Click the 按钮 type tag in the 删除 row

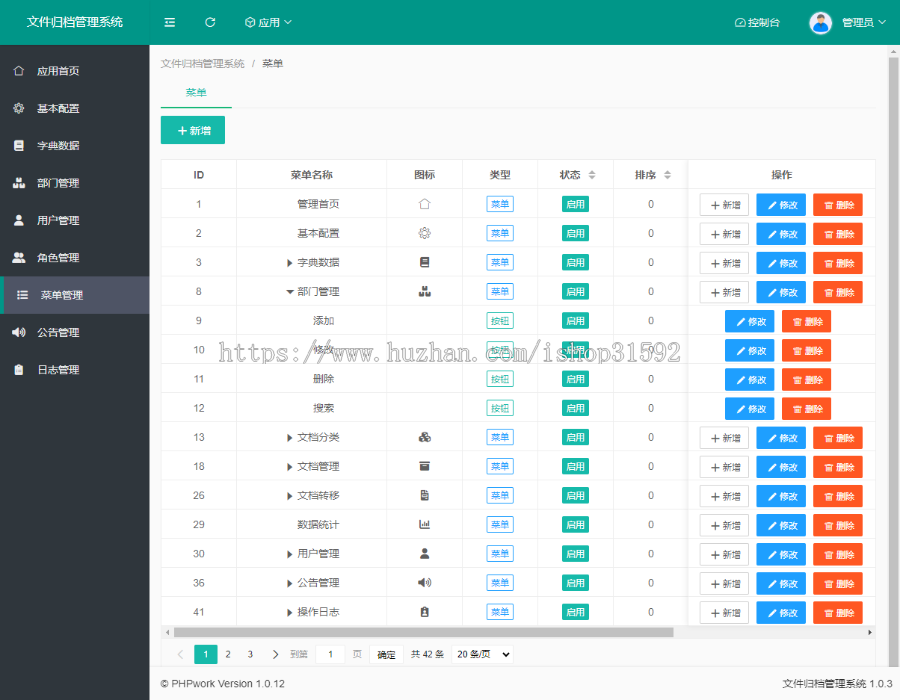[500, 379]
